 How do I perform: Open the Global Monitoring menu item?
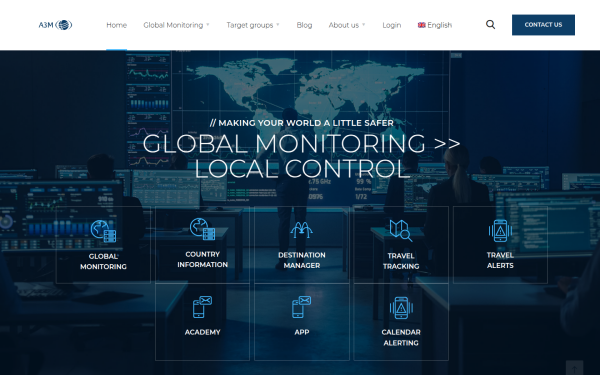point(173,25)
